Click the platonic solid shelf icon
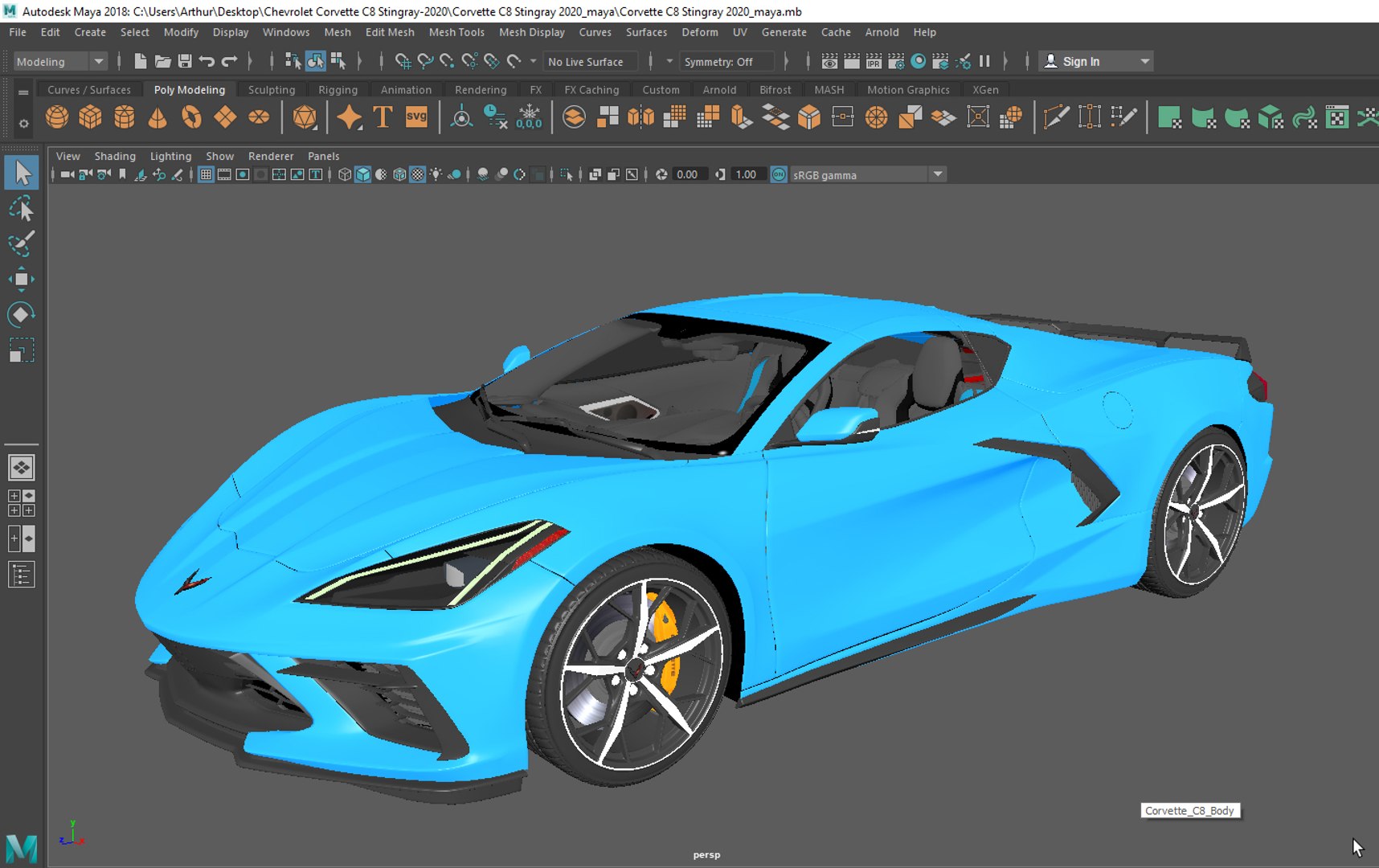This screenshot has width=1379, height=868. pos(305,117)
